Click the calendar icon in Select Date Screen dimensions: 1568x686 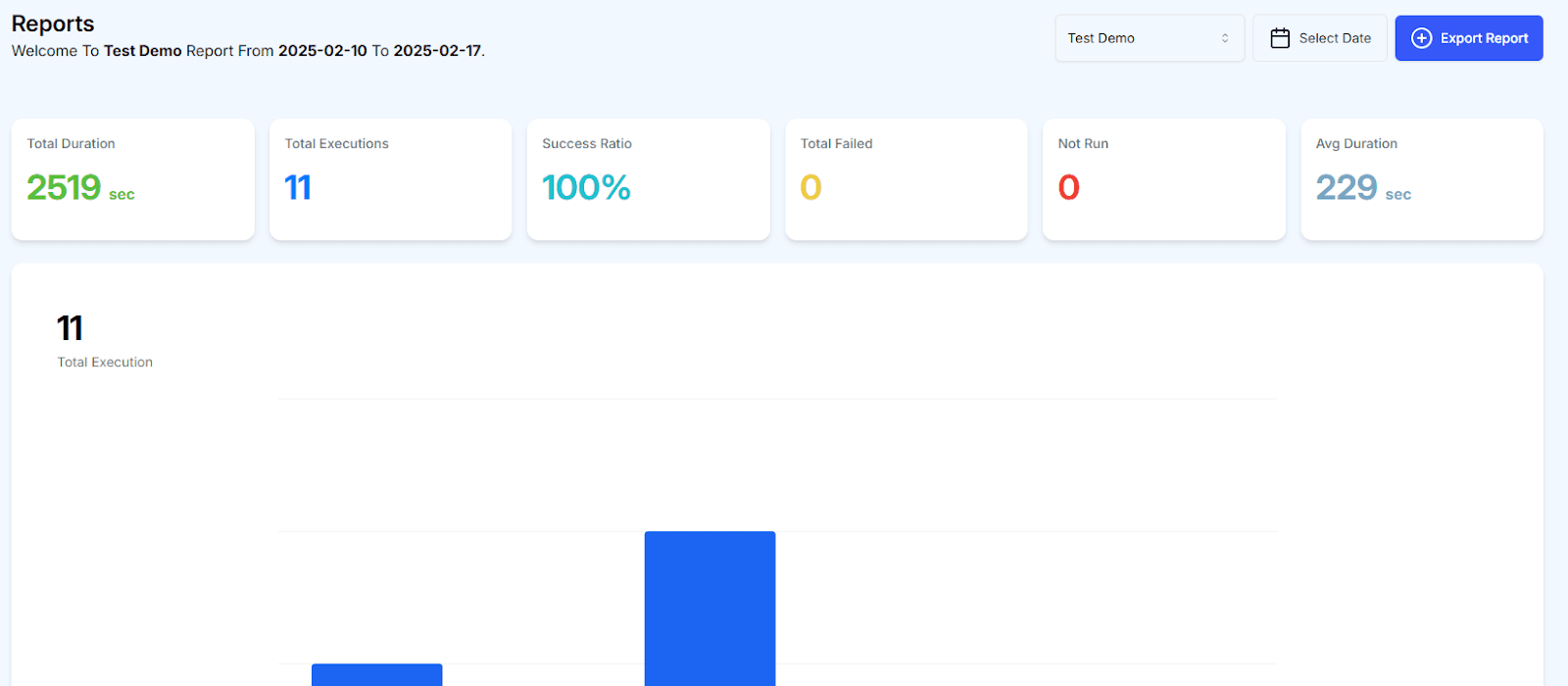(x=1280, y=38)
